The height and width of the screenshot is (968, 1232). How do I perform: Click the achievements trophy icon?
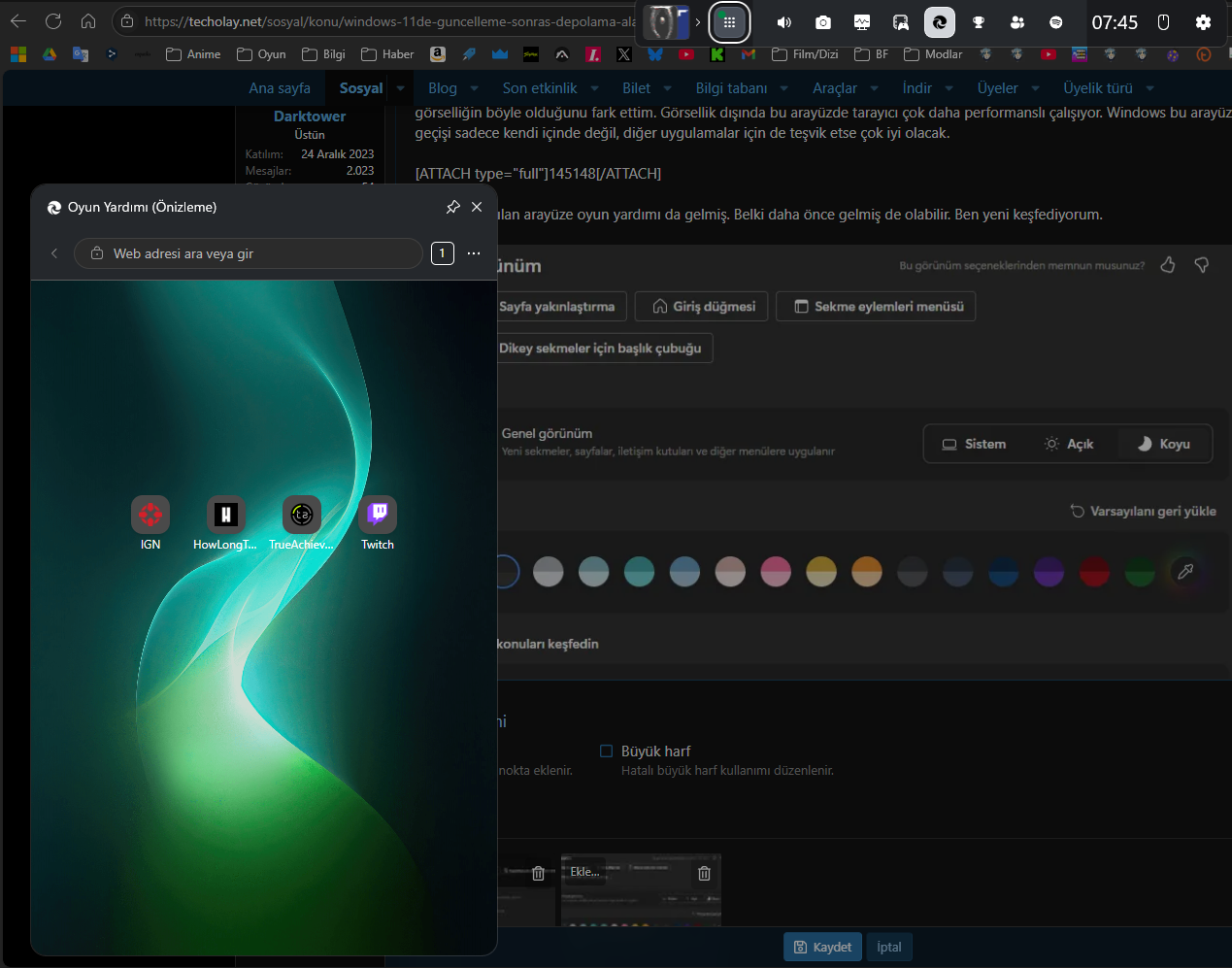[979, 22]
